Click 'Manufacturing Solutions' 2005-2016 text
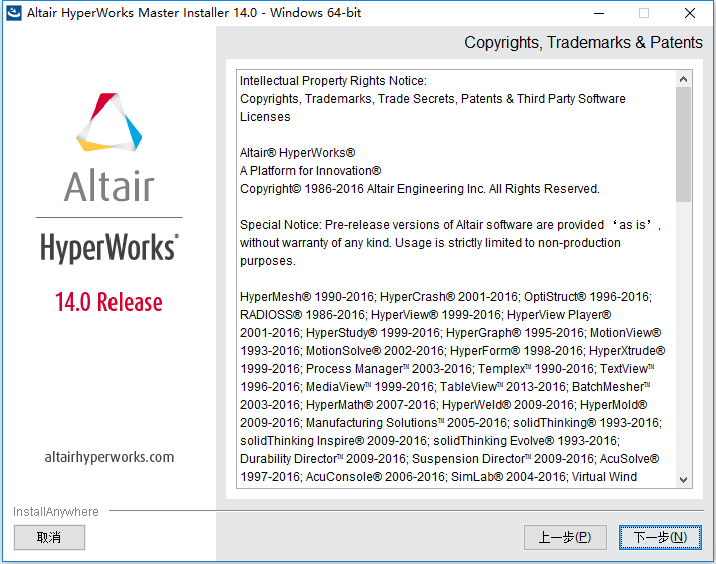The width and height of the screenshot is (716, 564). (x=405, y=423)
